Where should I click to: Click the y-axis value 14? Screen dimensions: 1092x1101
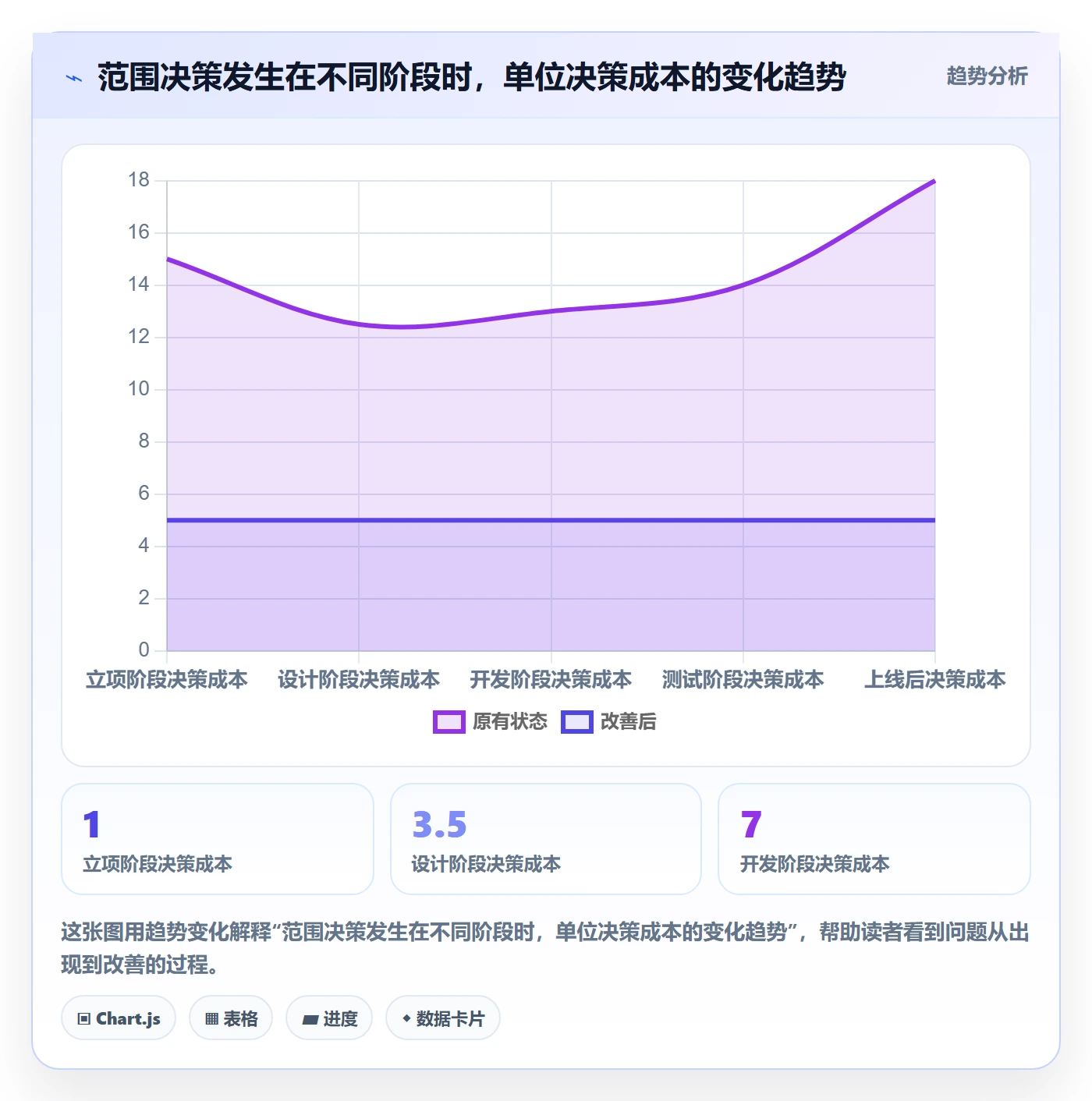tap(139, 285)
